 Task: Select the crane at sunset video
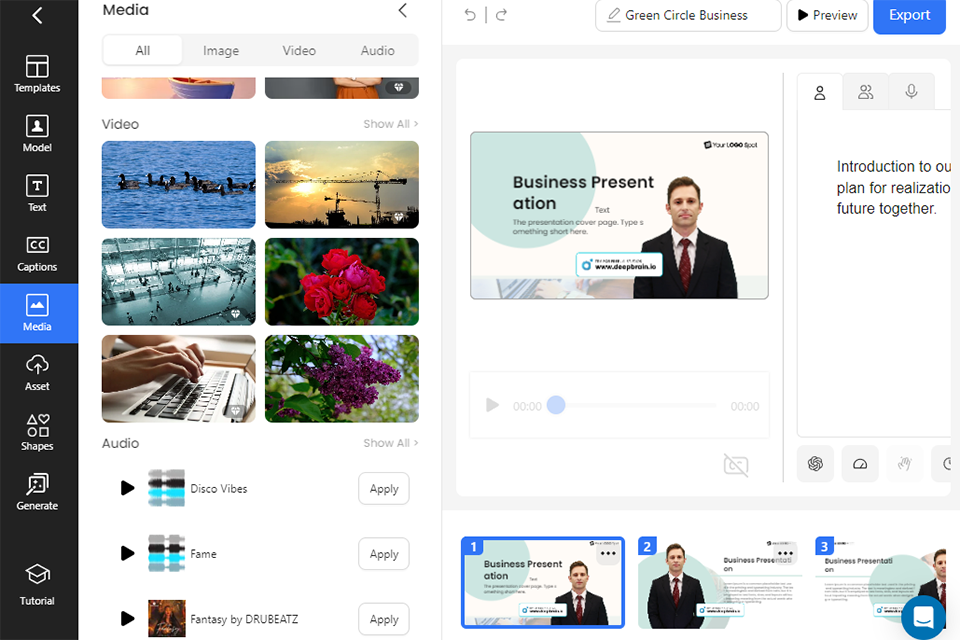click(x=342, y=184)
